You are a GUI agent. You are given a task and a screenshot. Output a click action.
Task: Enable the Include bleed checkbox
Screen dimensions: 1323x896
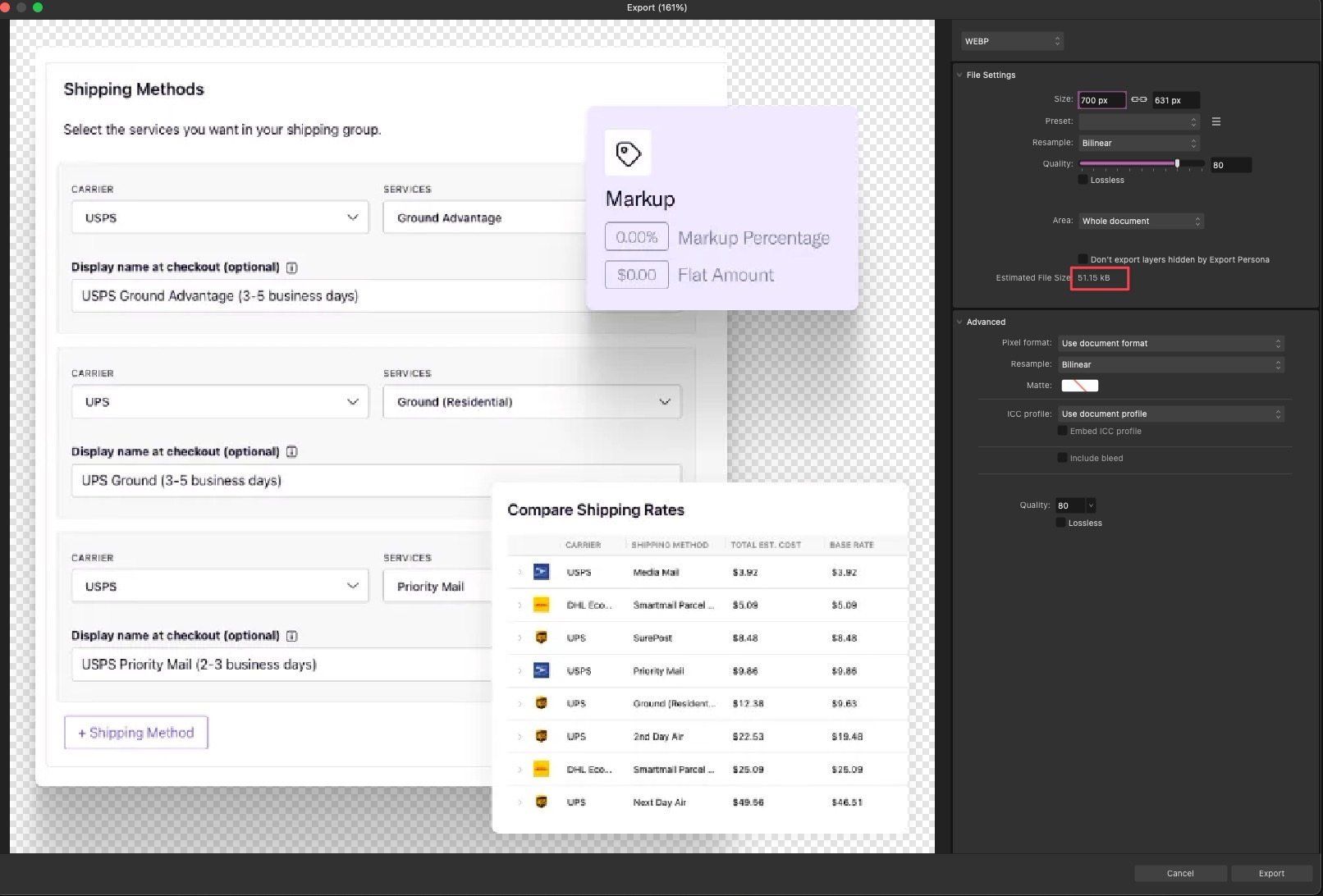point(1062,458)
